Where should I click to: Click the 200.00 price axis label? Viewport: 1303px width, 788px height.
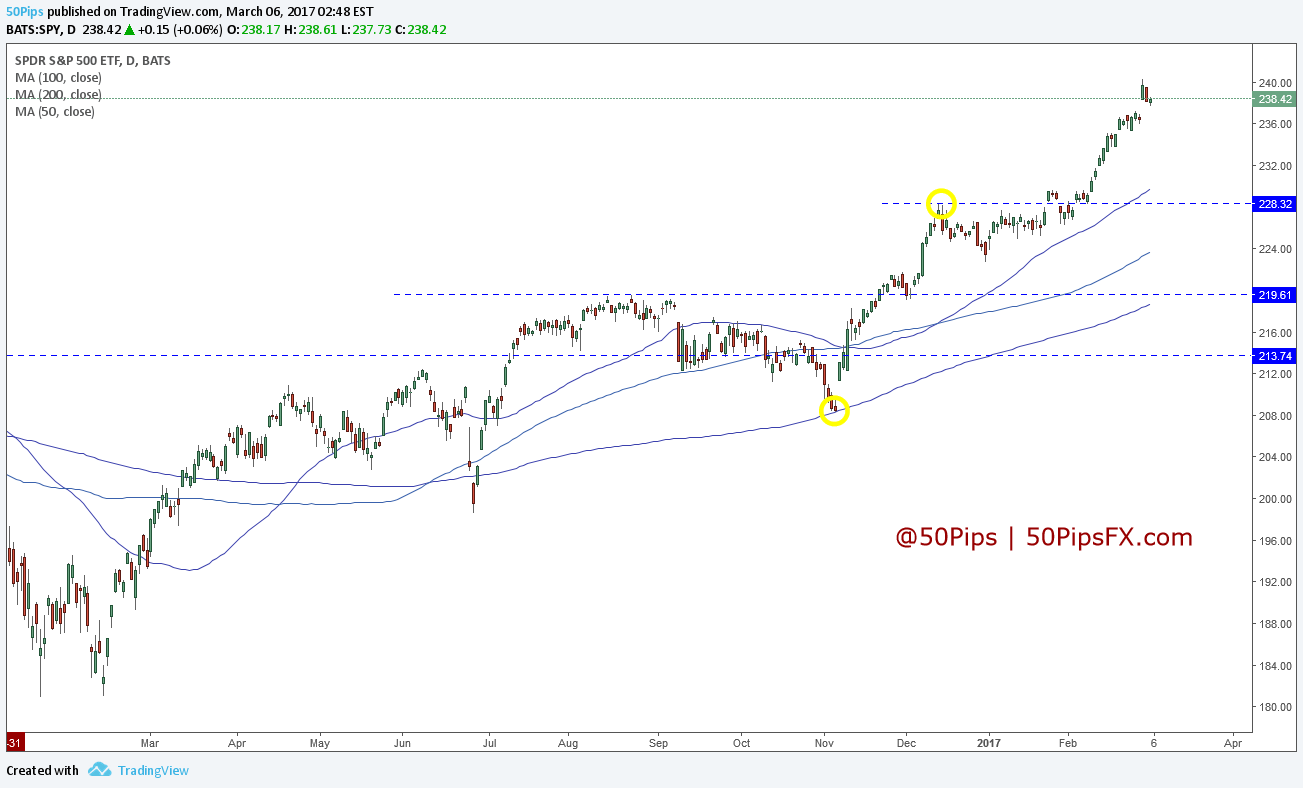[1275, 499]
